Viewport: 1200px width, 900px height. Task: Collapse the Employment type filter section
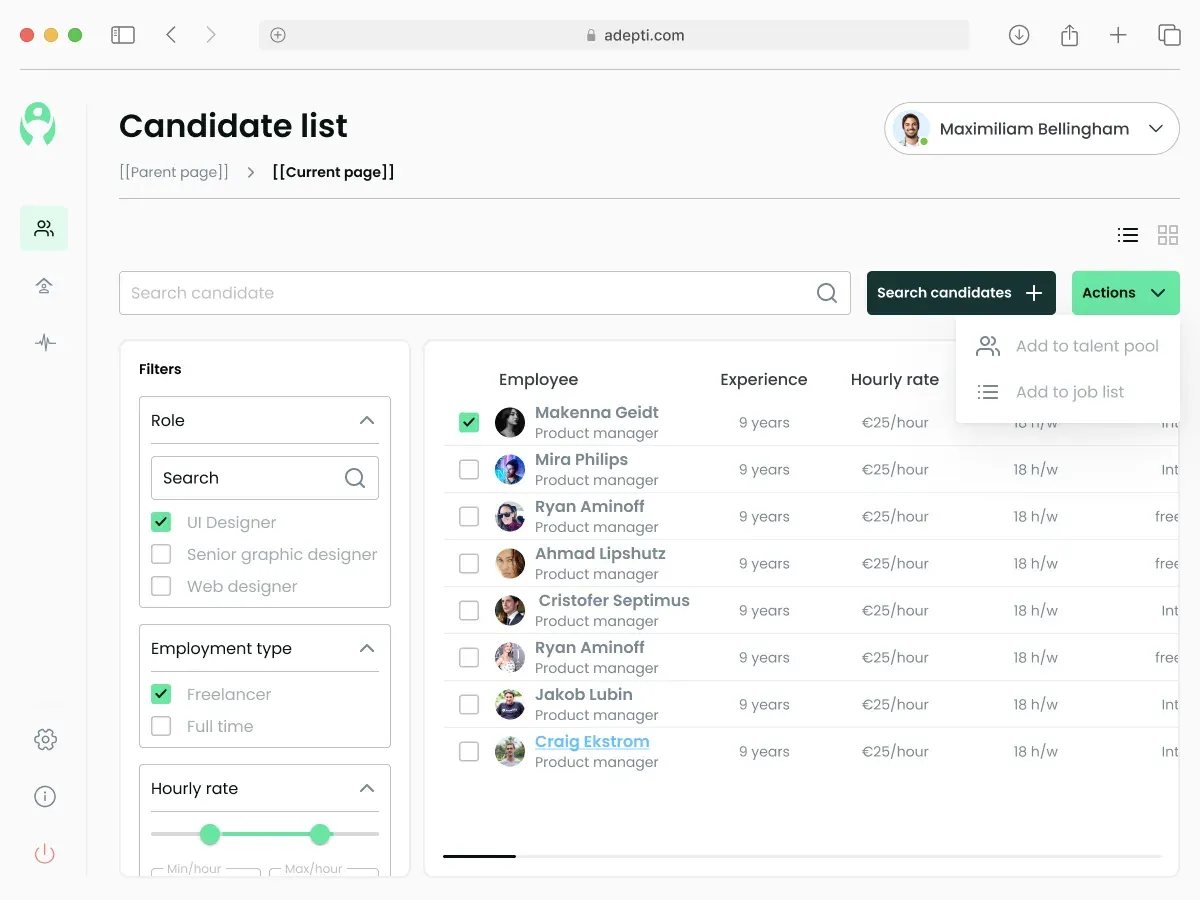(x=367, y=649)
